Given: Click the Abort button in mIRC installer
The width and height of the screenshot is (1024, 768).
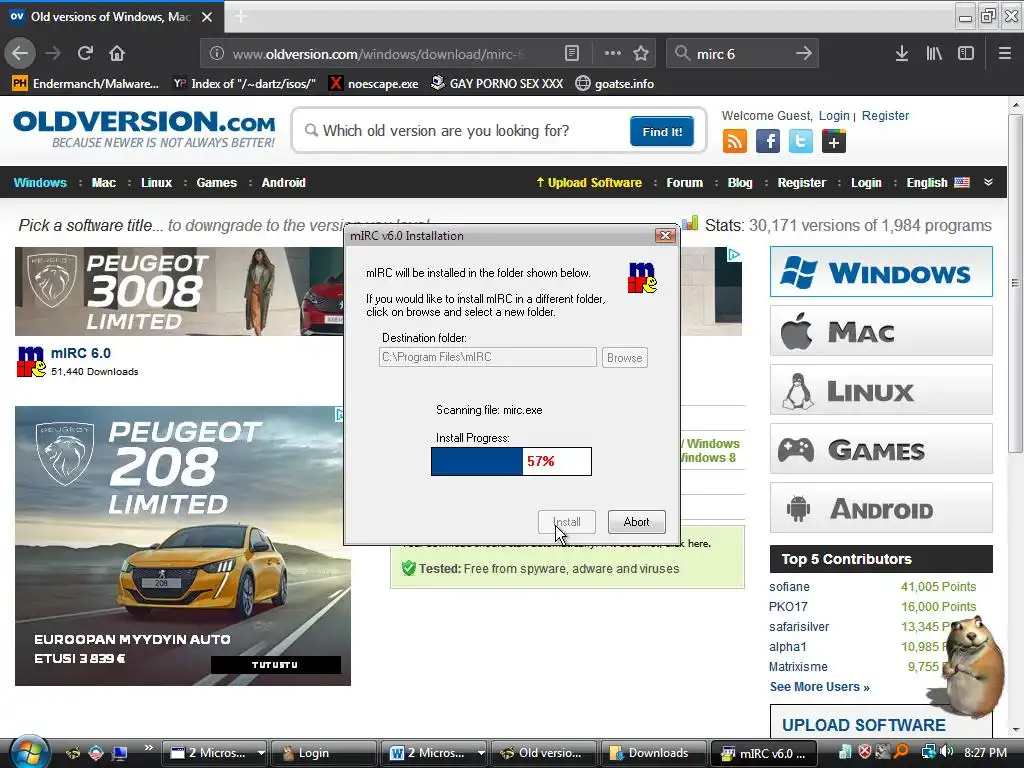Looking at the screenshot, I should [636, 522].
